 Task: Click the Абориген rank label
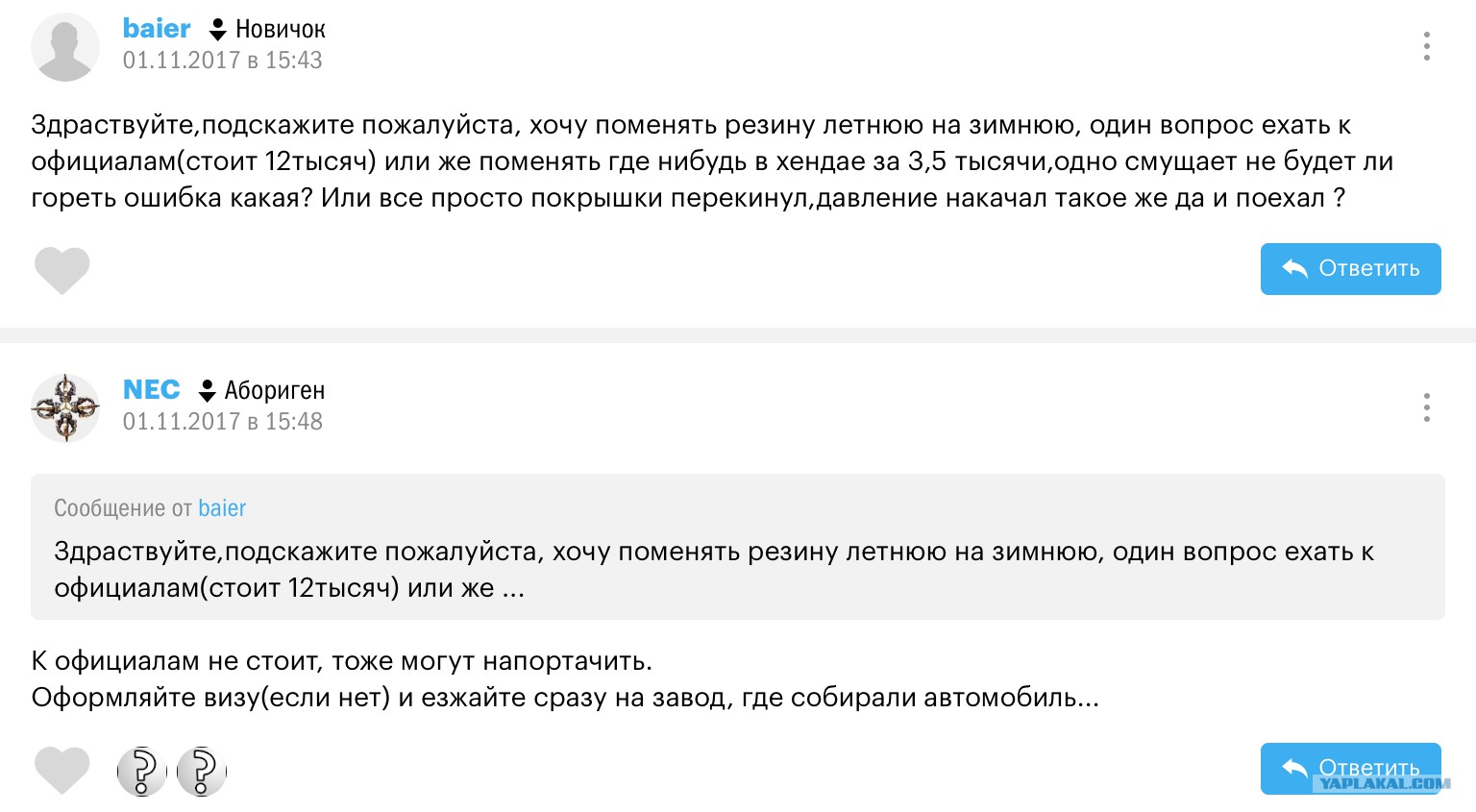point(275,391)
